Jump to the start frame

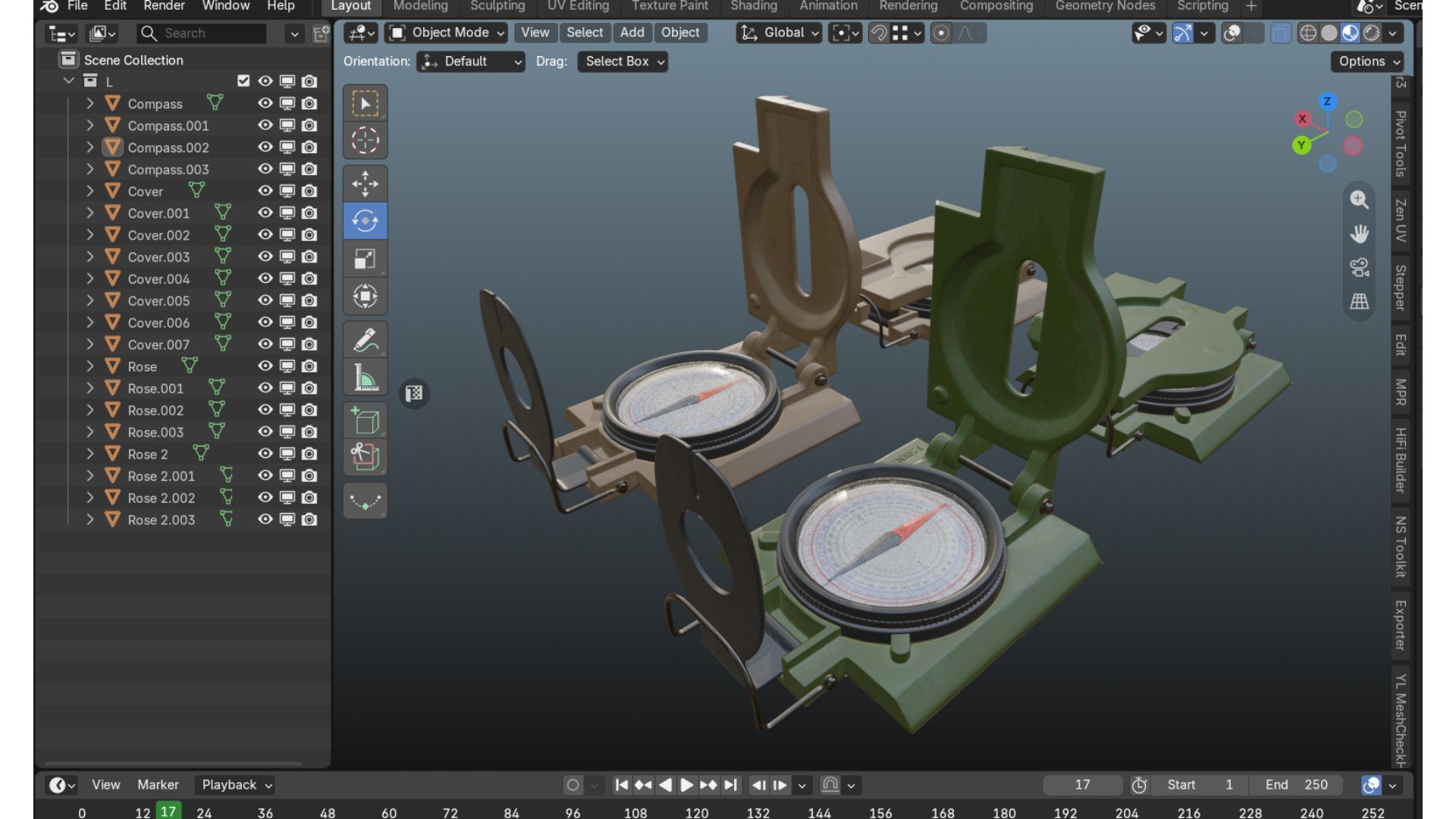pyautogui.click(x=621, y=785)
